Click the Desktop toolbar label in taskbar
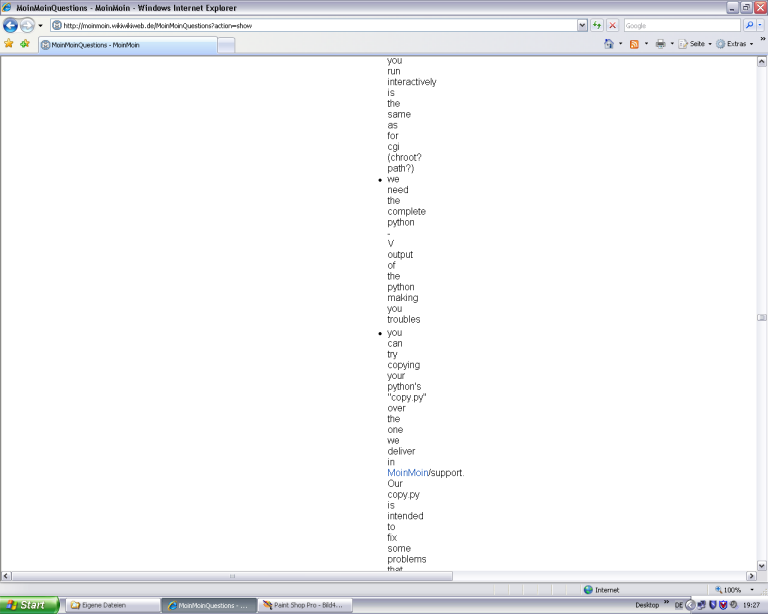Viewport: 768px width, 614px height. 647,605
